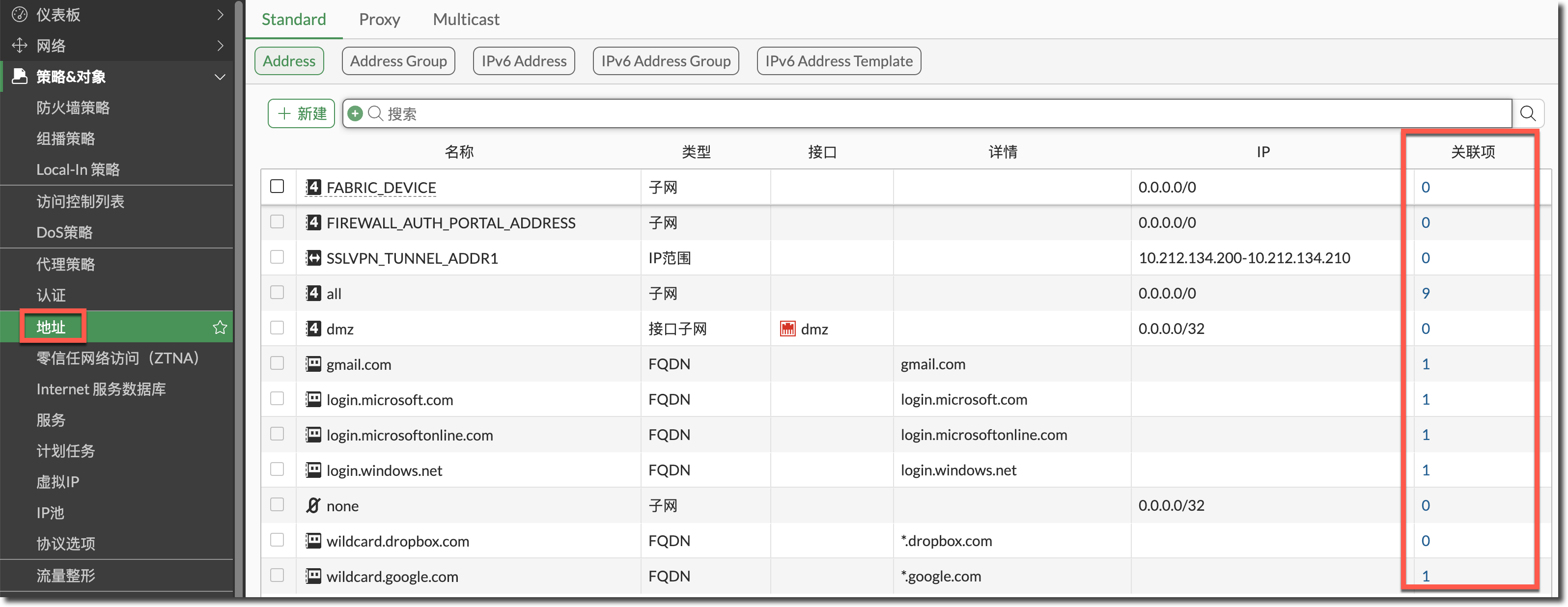1568x607 pixels.
Task: Collapse the 策略&对象 section chevron
Action: coord(221,77)
